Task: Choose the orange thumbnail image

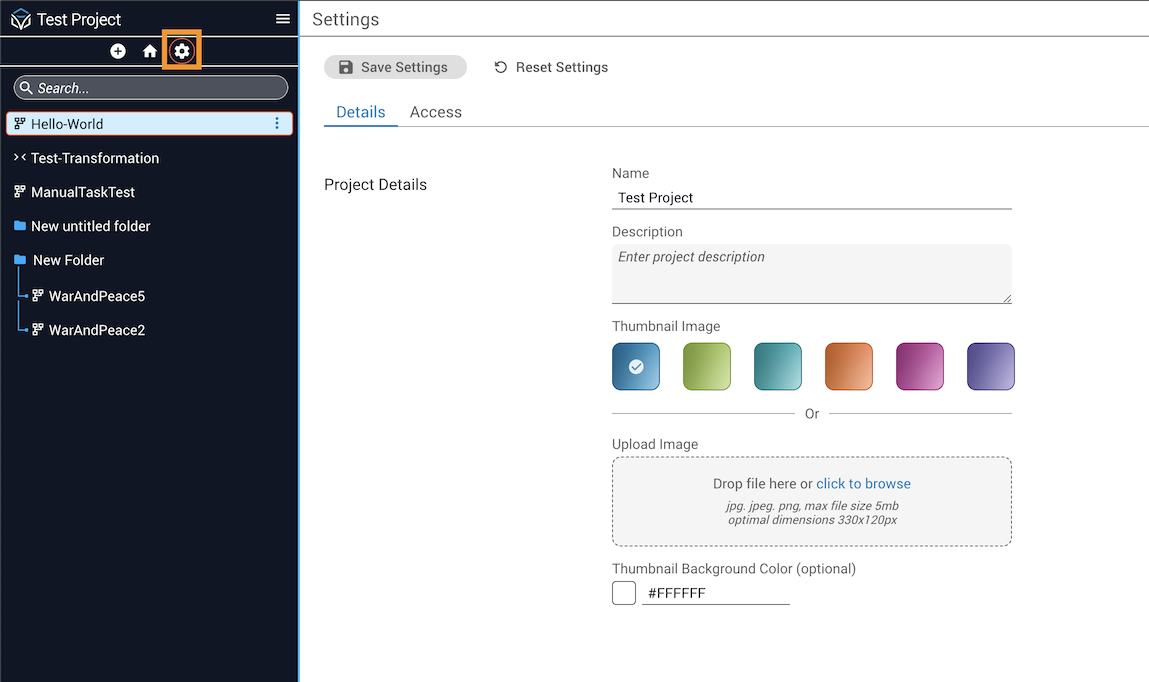Action: [x=849, y=366]
